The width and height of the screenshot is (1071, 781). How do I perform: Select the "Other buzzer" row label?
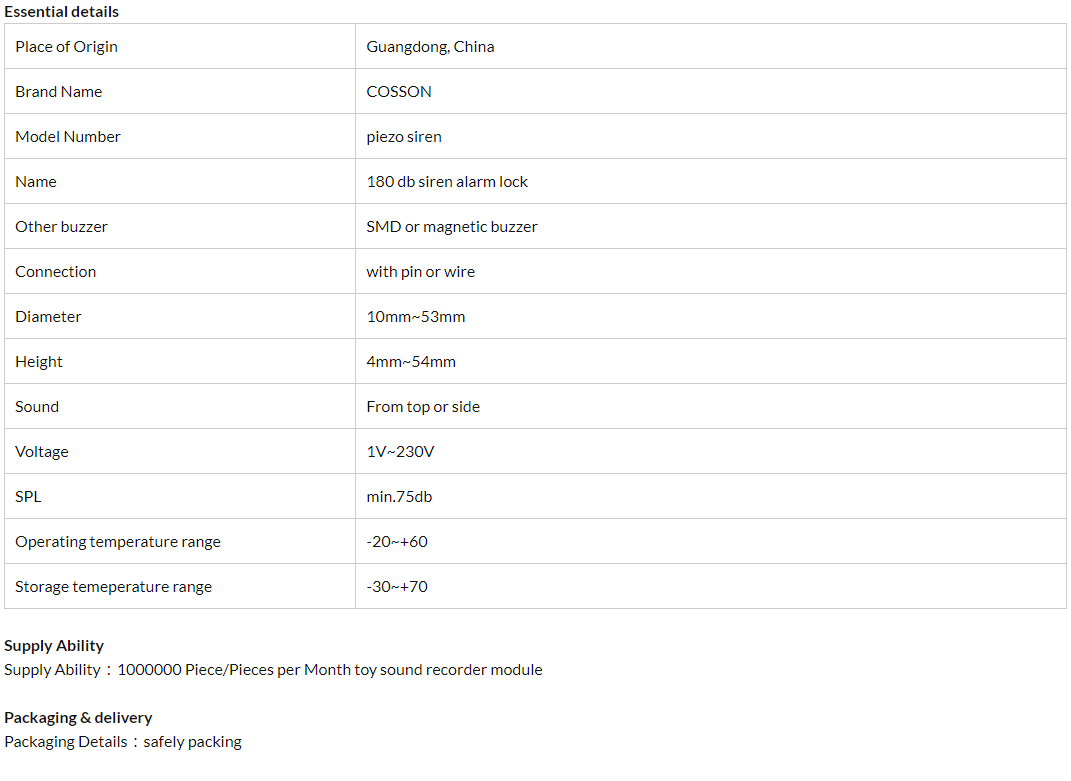(61, 227)
